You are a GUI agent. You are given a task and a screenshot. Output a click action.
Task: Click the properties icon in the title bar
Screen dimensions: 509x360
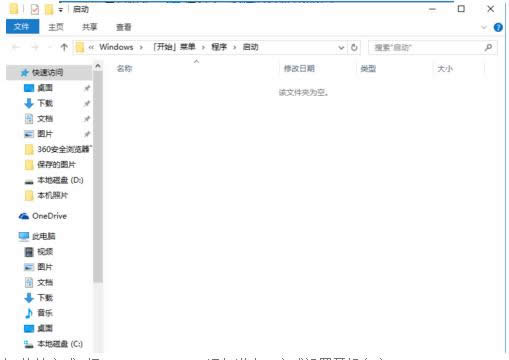[x=35, y=9]
